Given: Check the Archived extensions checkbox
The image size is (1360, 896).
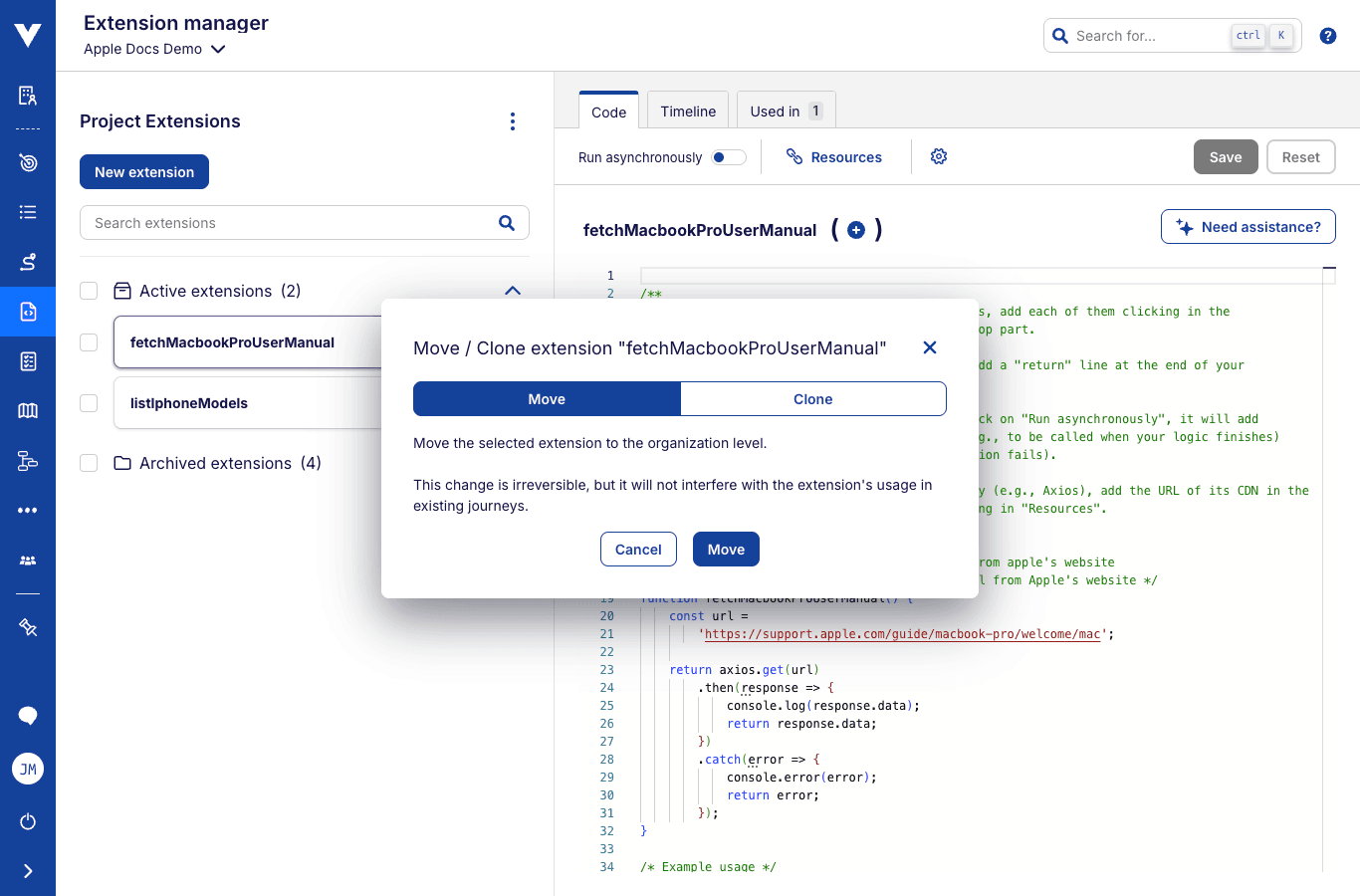Looking at the screenshot, I should (x=89, y=463).
